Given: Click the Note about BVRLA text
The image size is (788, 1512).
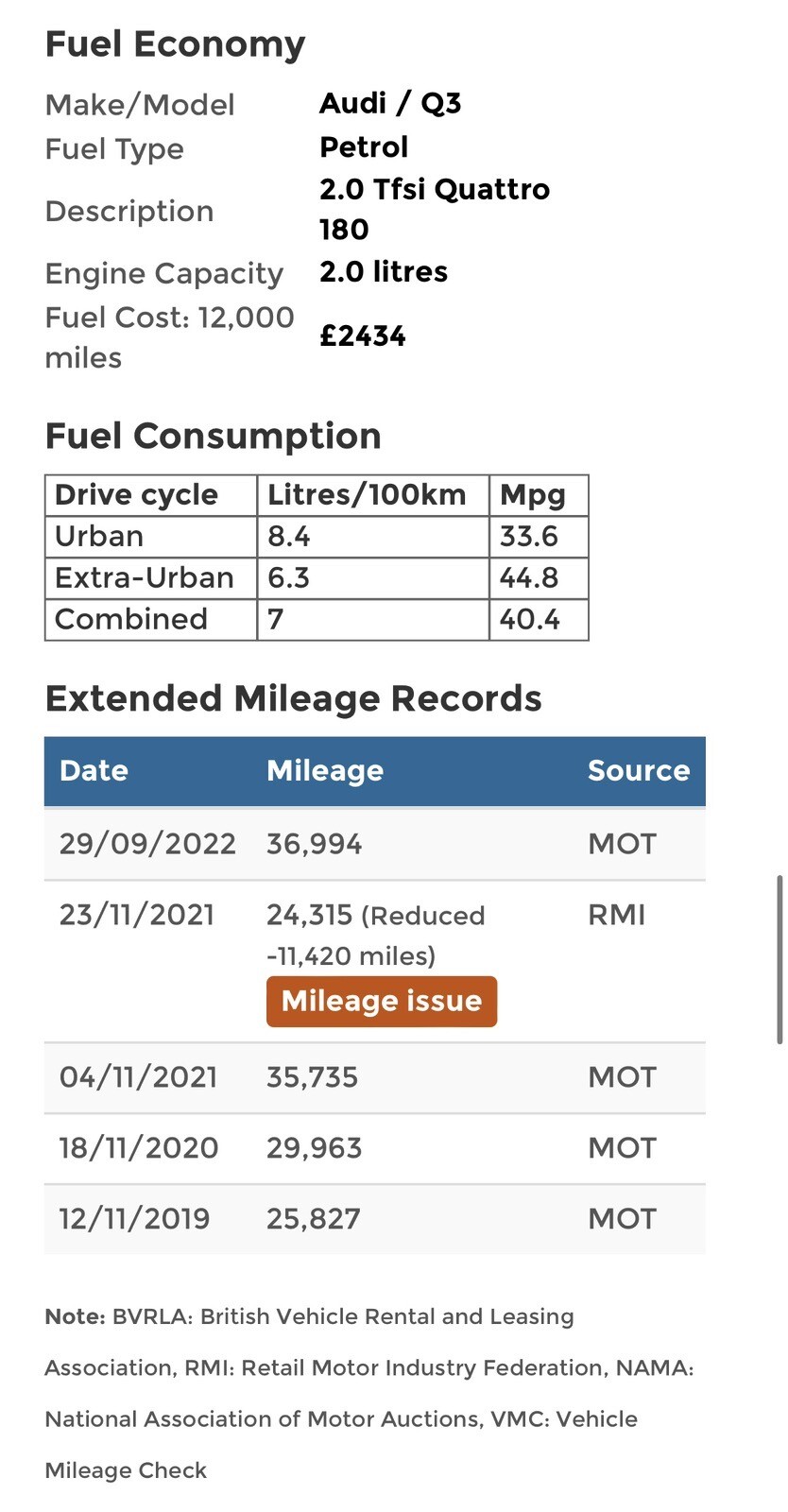Looking at the screenshot, I should (x=369, y=1393).
